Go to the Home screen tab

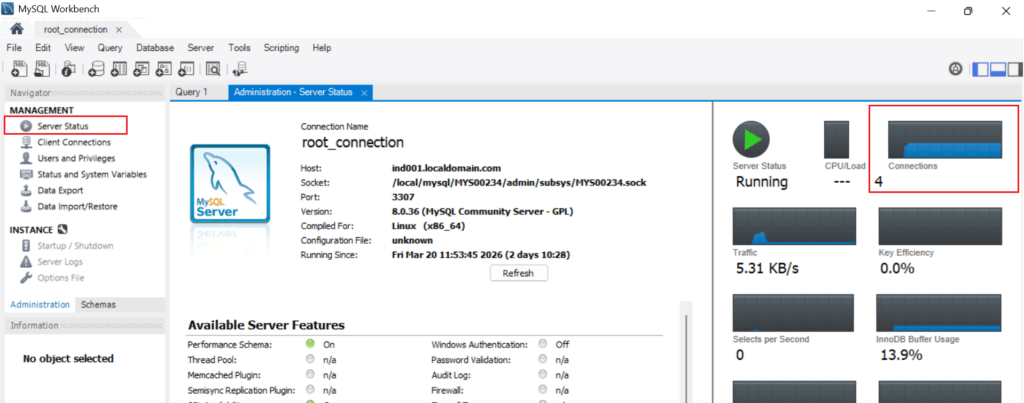17,29
